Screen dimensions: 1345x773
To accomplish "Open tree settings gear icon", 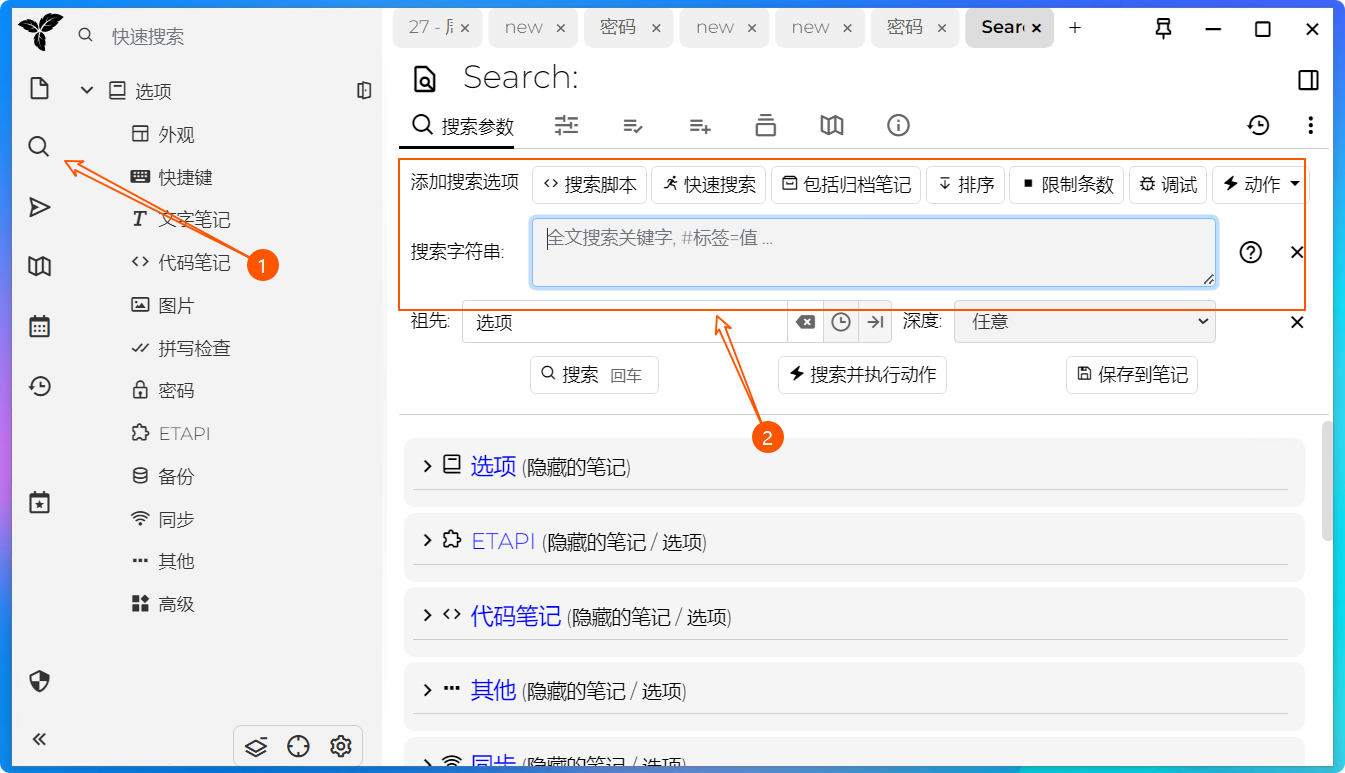I will pyautogui.click(x=341, y=746).
